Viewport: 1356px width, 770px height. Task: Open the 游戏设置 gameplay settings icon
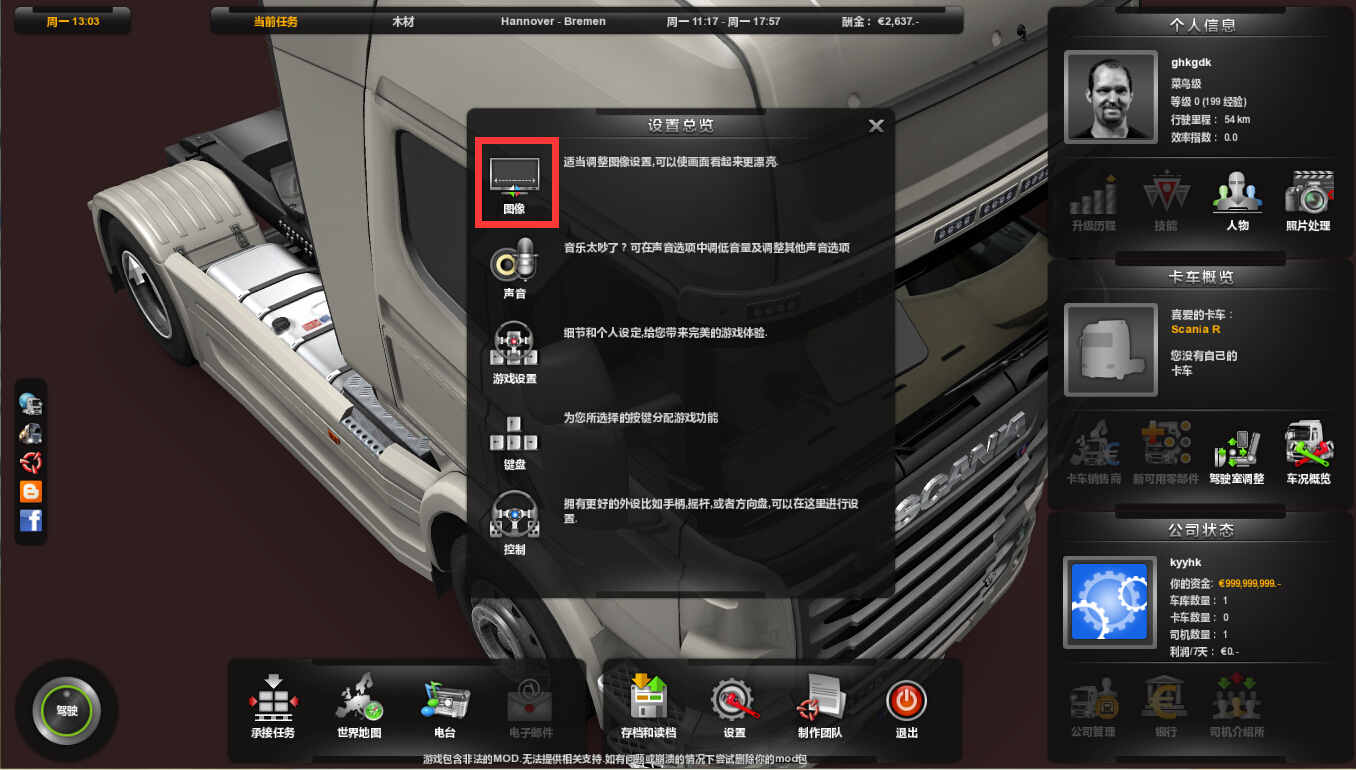tap(514, 354)
